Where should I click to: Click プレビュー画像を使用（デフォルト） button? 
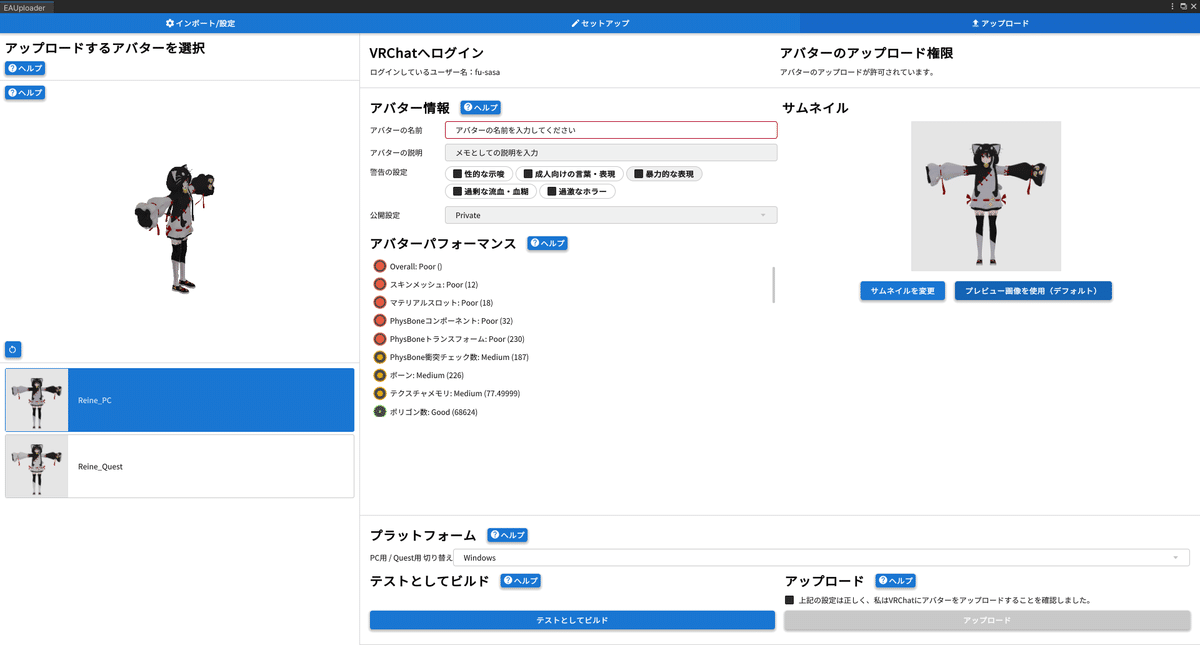1033,291
